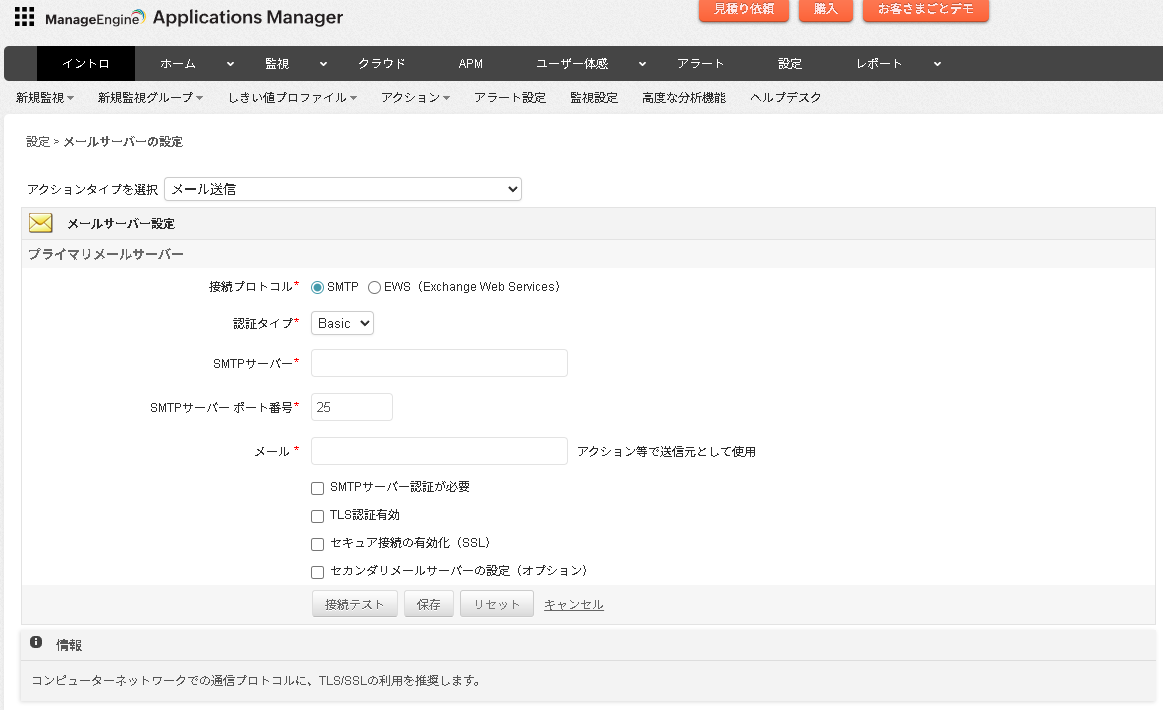Click the 保存 button
This screenshot has height=710, width=1163.
428,603
